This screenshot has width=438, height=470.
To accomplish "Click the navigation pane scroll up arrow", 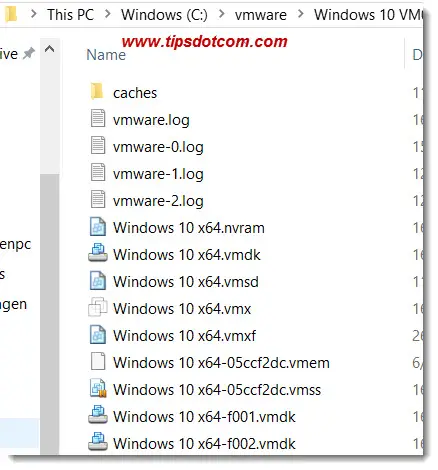I will pyautogui.click(x=50, y=50).
